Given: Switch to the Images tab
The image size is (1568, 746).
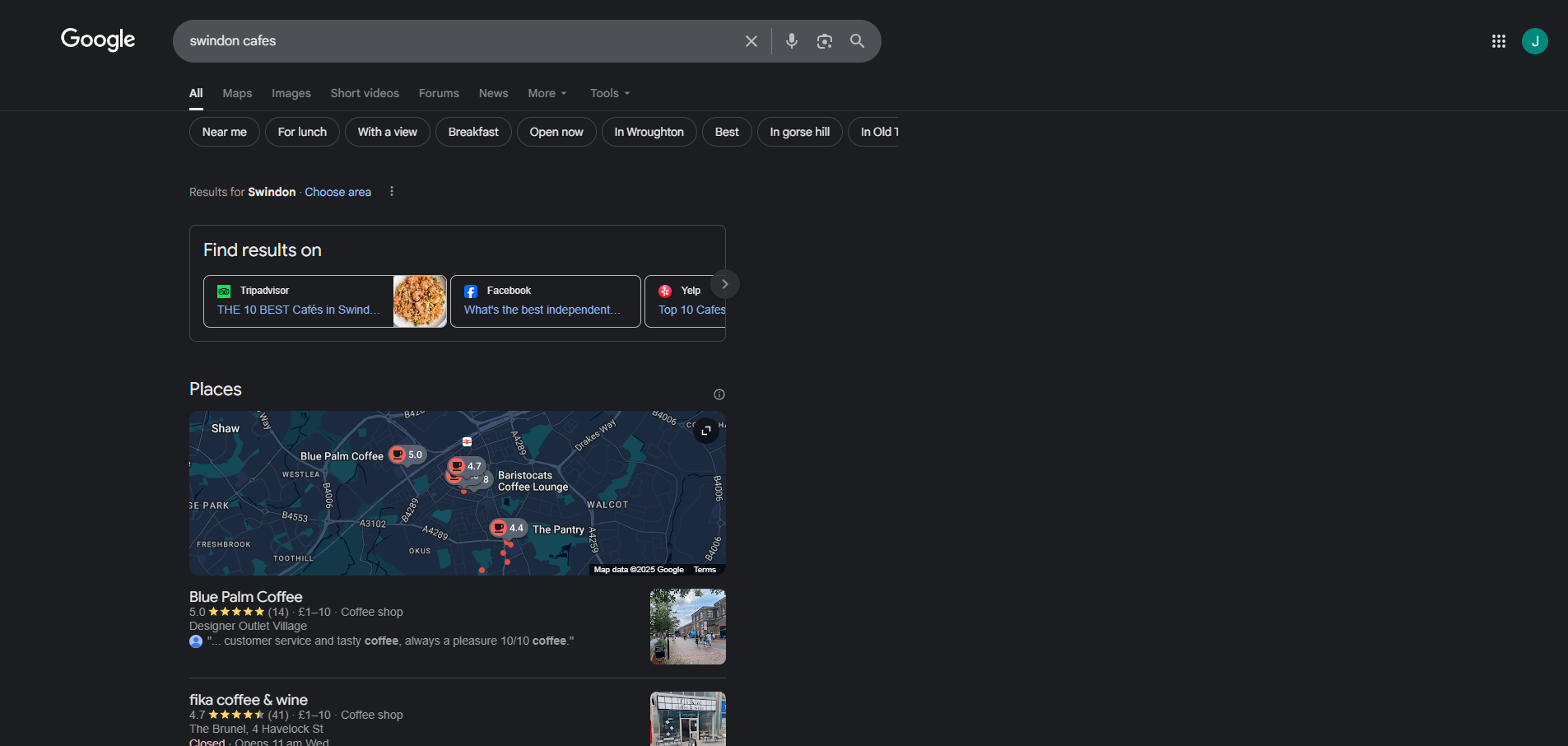Looking at the screenshot, I should point(291,93).
